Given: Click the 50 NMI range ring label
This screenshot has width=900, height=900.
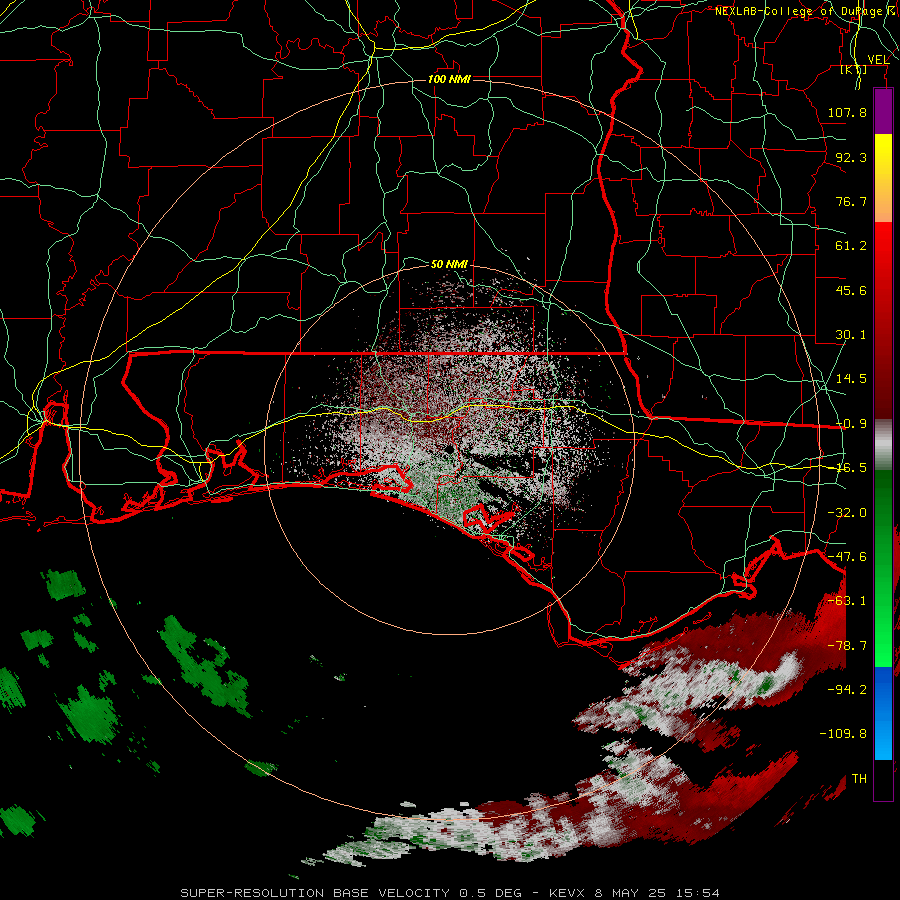Looking at the screenshot, I should [x=449, y=264].
